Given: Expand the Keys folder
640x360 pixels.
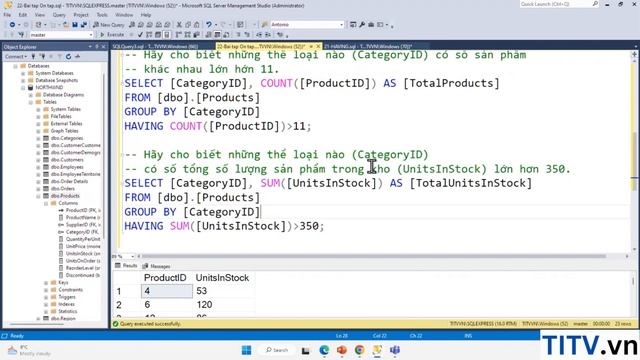Looking at the screenshot, I should click(46, 282).
